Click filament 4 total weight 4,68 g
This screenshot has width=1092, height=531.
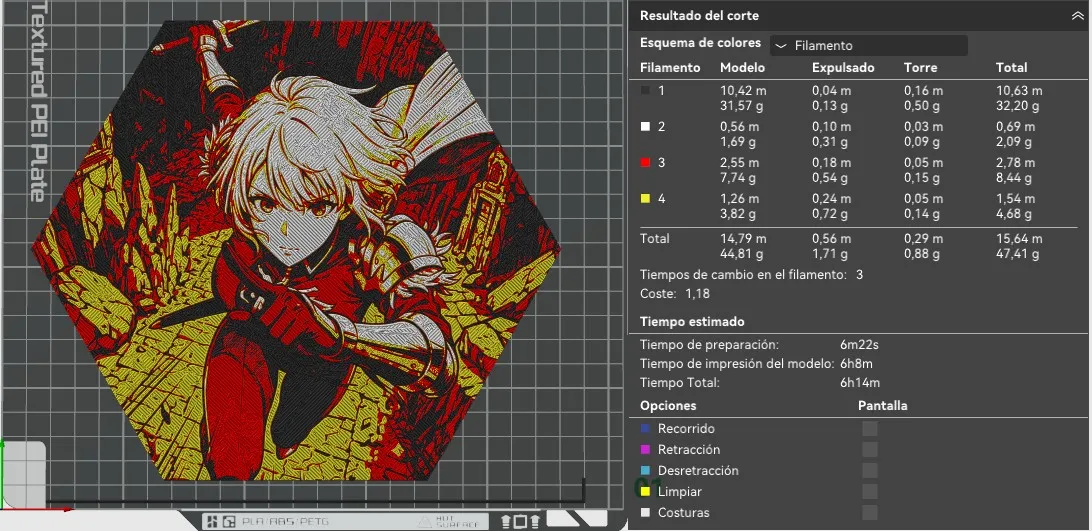click(1014, 215)
